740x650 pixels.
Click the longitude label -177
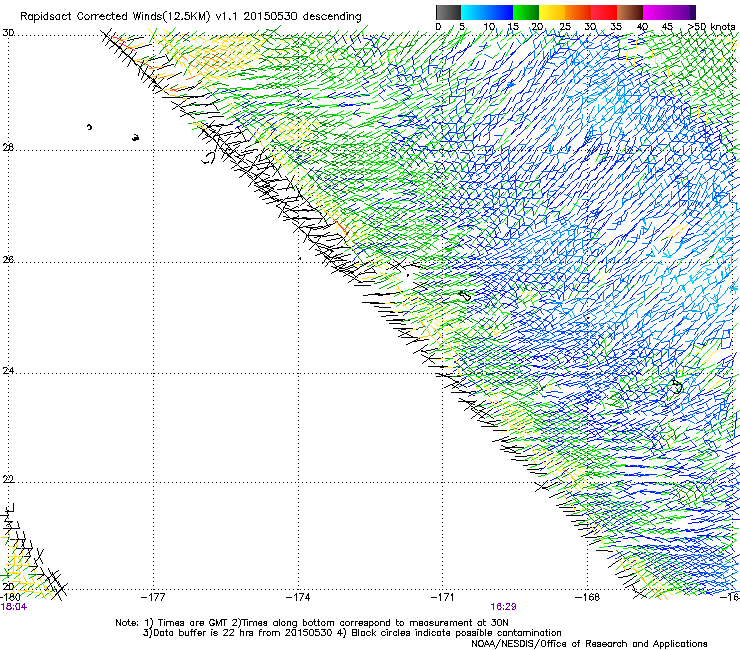[153, 597]
